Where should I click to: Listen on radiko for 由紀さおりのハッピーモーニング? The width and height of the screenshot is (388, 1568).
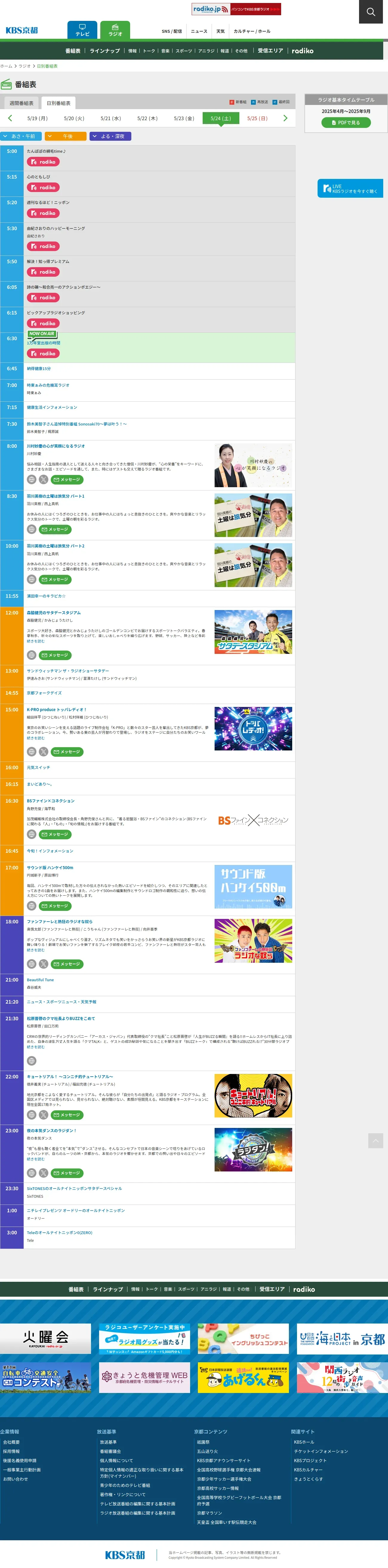[43, 247]
